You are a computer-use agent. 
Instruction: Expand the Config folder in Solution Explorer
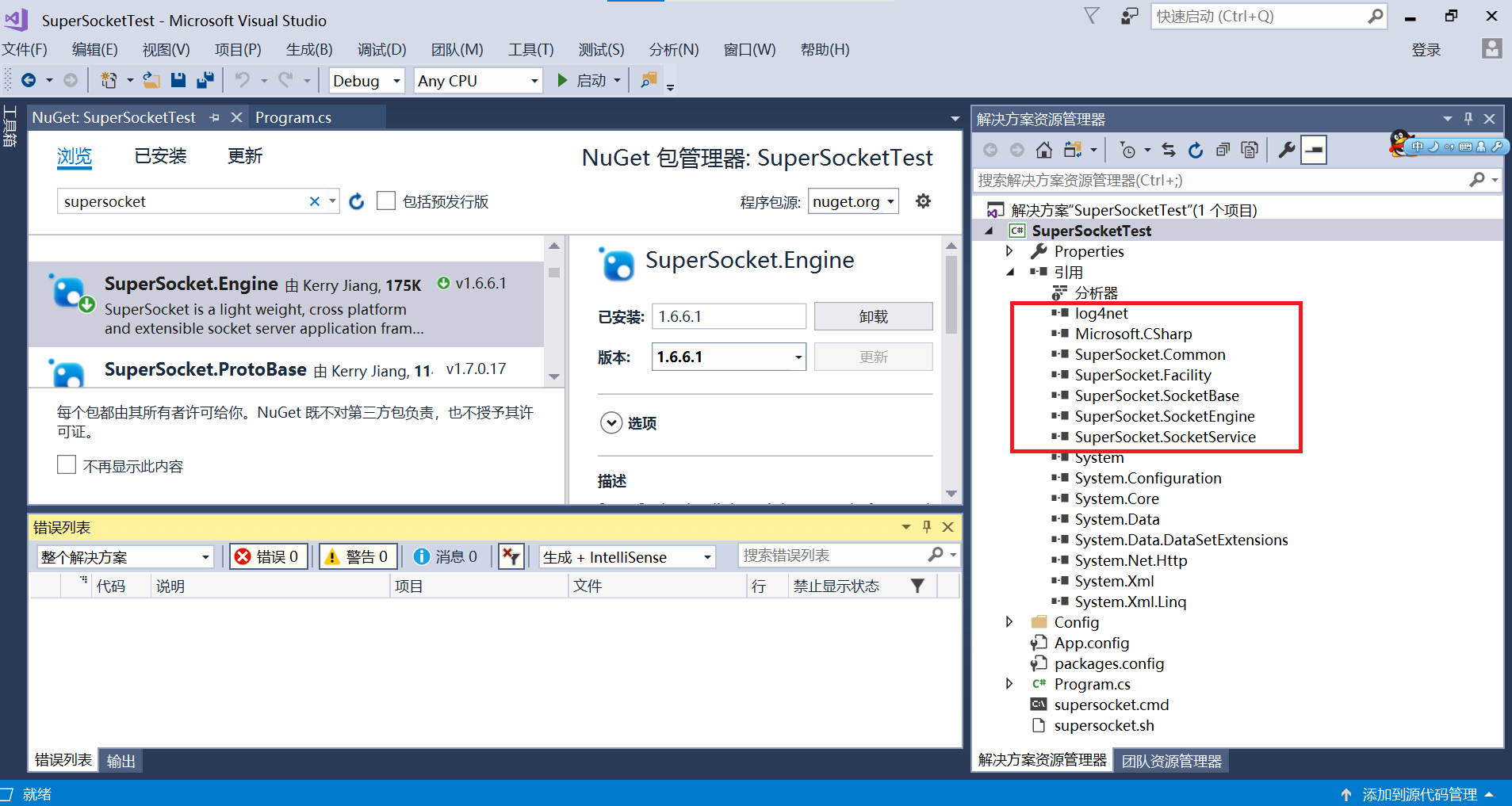click(1010, 621)
